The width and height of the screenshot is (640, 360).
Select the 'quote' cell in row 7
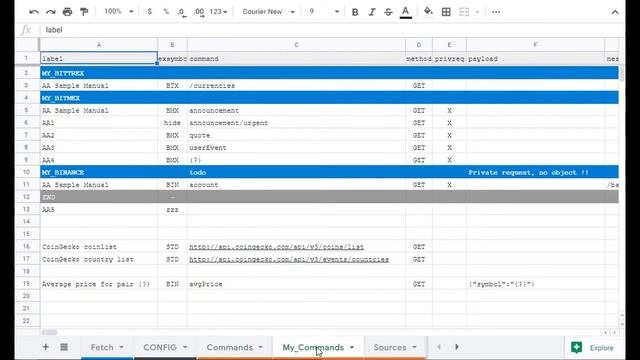coord(296,136)
